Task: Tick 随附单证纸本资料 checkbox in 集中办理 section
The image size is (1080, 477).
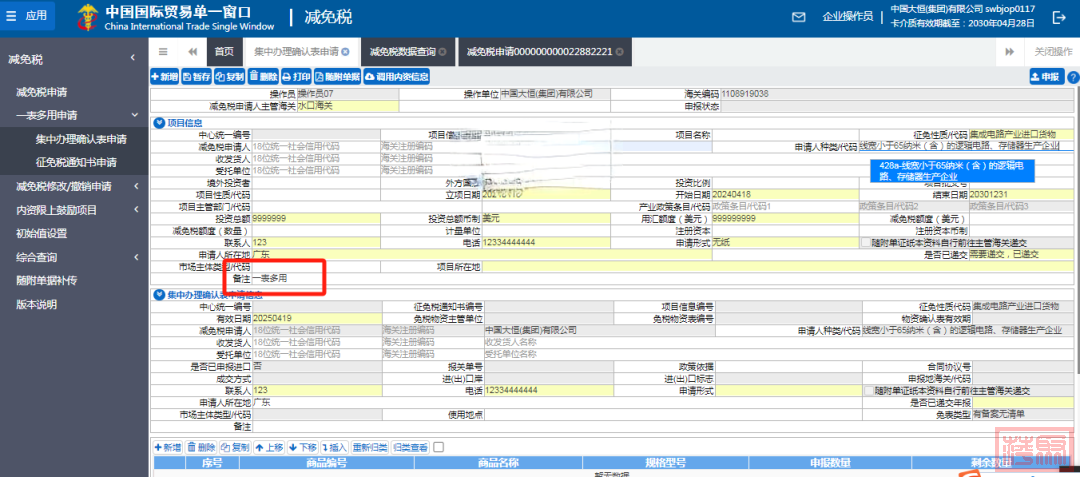Action: tap(868, 390)
